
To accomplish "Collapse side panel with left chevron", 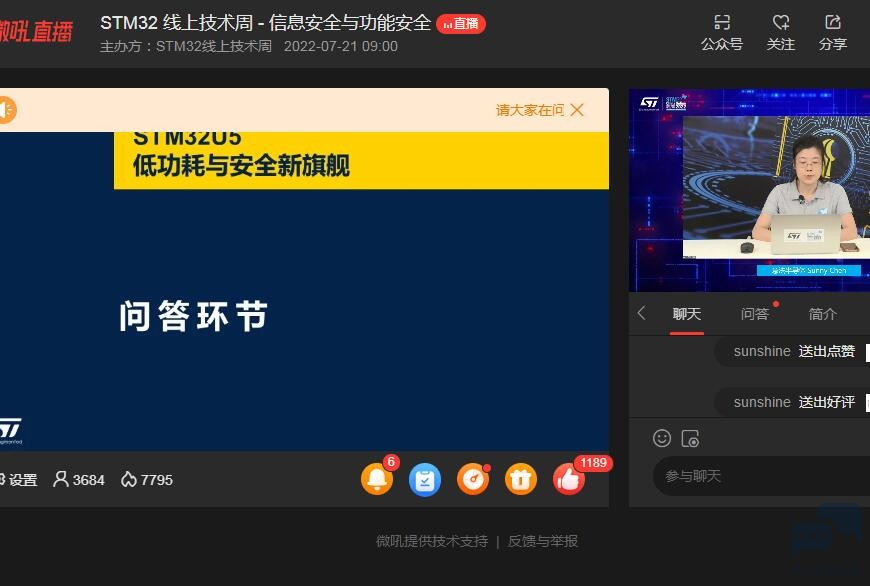I will coord(642,313).
